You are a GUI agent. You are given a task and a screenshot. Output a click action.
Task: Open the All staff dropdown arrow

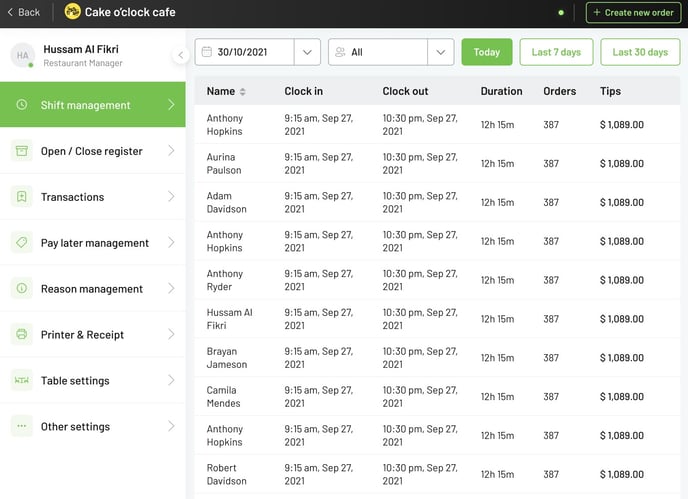click(x=441, y=52)
